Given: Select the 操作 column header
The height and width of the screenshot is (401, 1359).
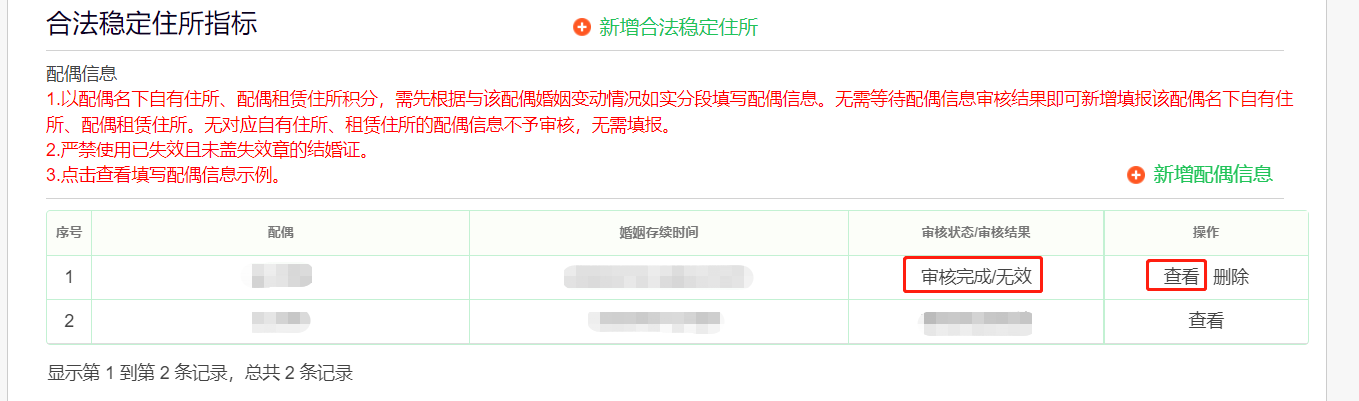Looking at the screenshot, I should click(1206, 232).
